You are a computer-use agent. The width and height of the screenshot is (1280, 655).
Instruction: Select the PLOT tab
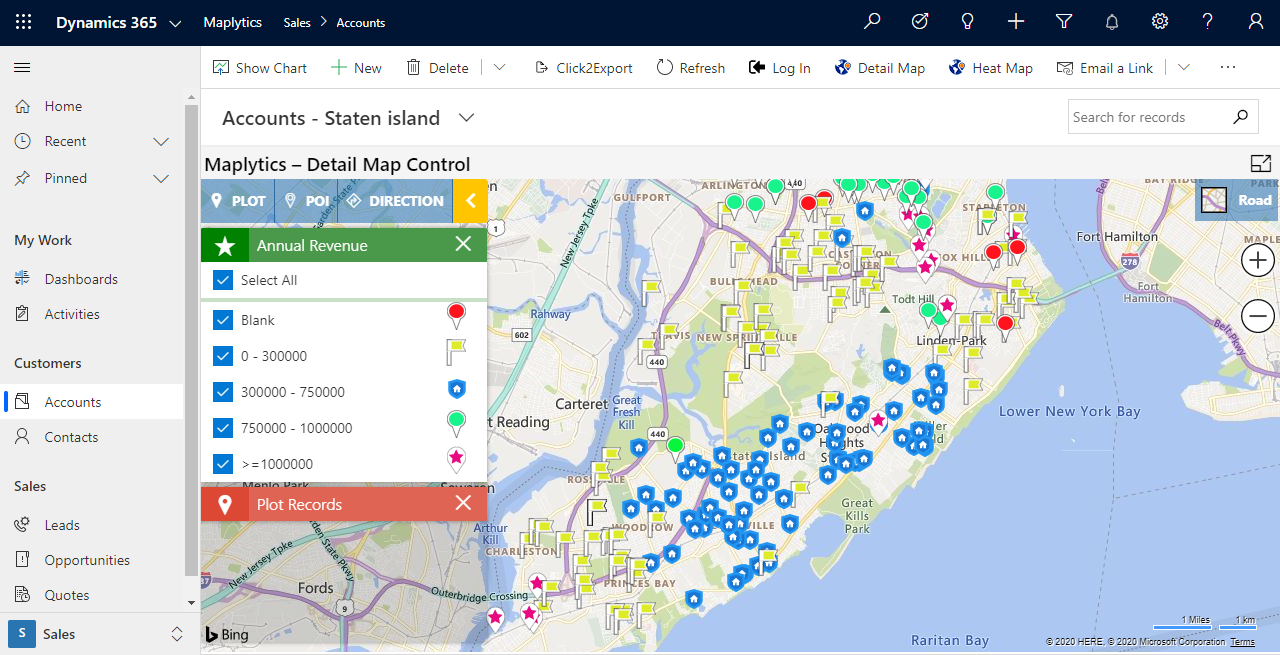pyautogui.click(x=237, y=201)
